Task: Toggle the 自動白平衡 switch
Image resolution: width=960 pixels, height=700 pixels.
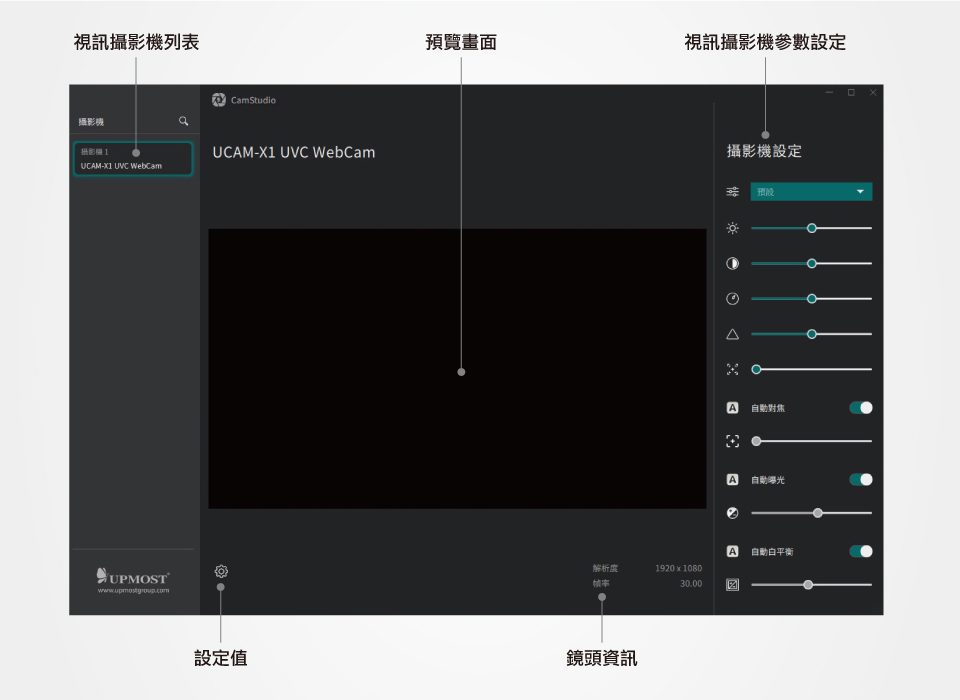Action: 861,551
